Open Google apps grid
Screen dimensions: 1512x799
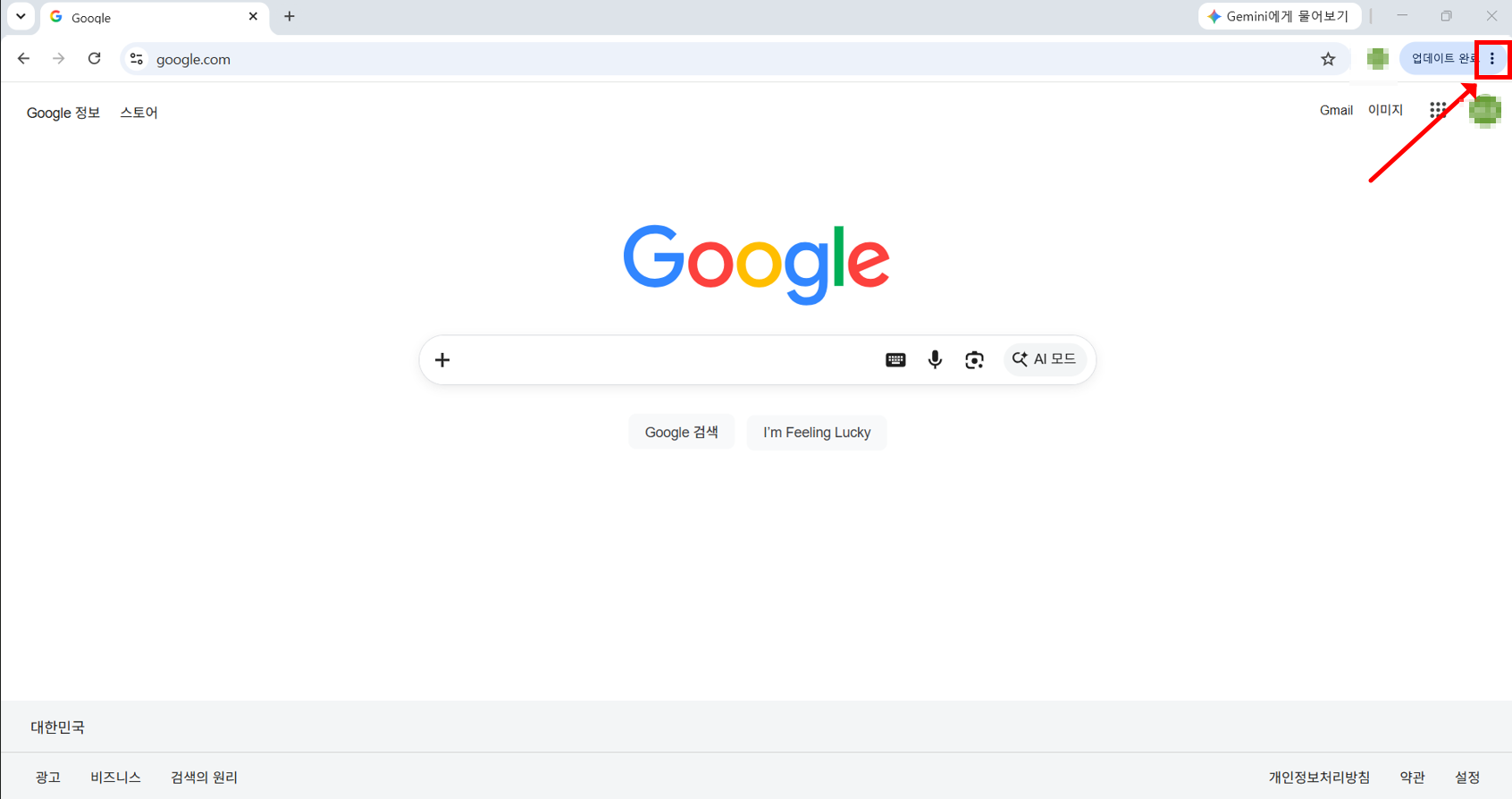[x=1438, y=110]
